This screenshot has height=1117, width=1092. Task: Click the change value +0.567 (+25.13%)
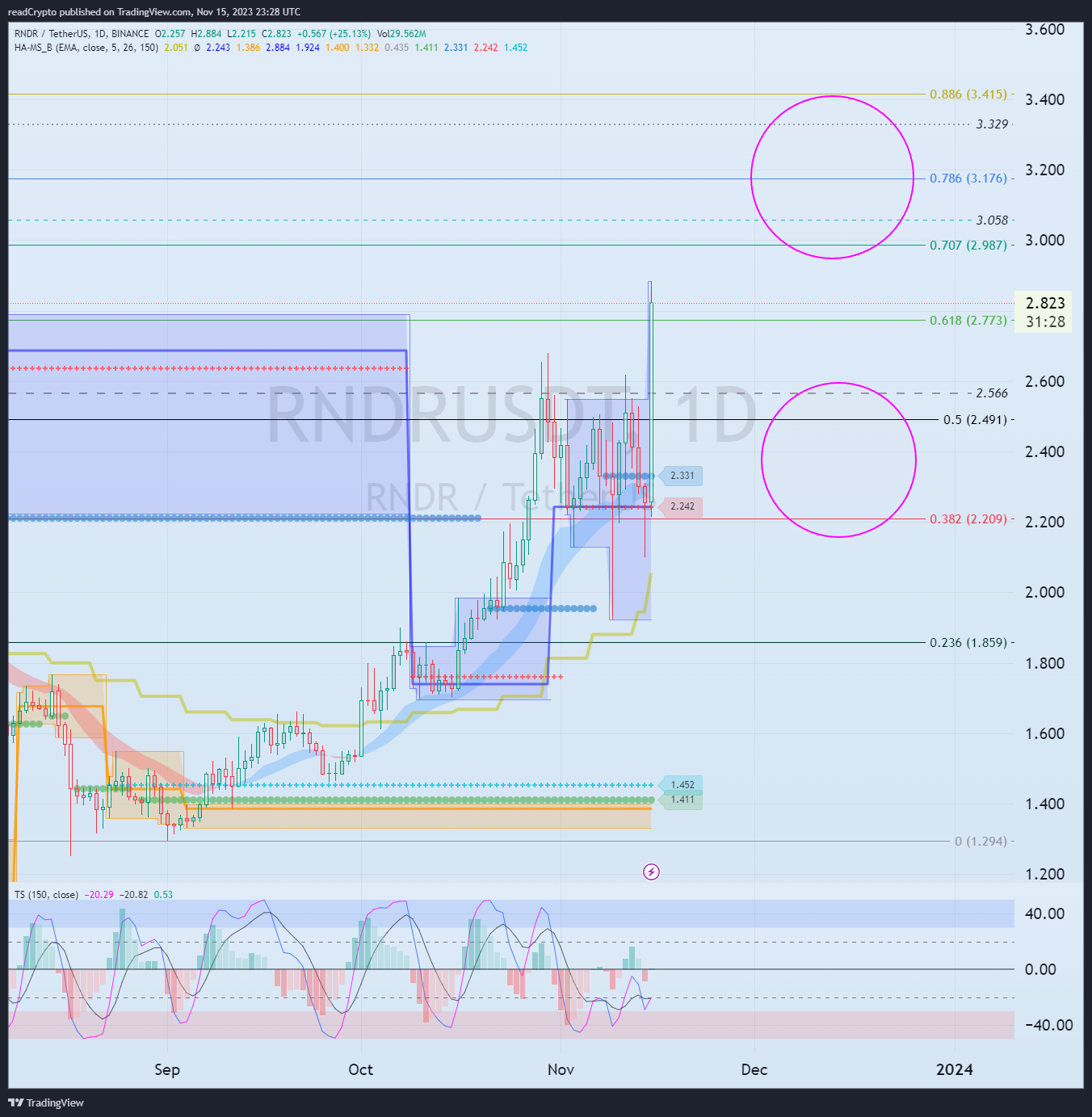tap(334, 34)
